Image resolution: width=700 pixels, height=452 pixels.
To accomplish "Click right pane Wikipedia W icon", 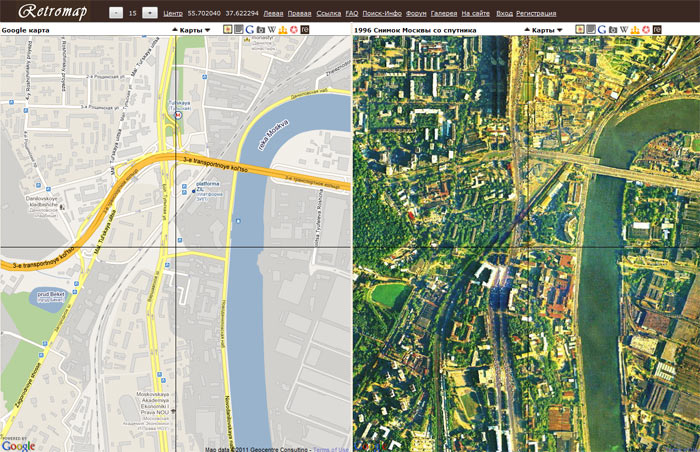I will click(x=624, y=29).
